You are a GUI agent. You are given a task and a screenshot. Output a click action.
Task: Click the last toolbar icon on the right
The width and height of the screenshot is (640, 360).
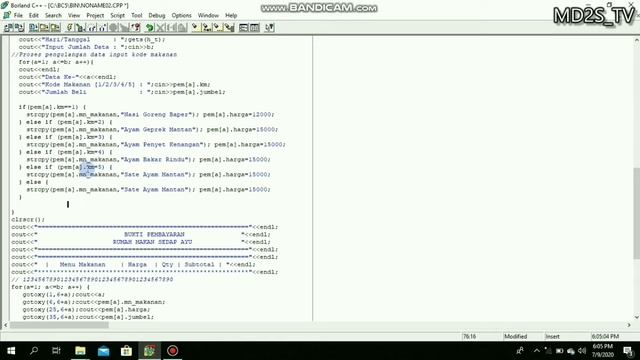coord(269,28)
